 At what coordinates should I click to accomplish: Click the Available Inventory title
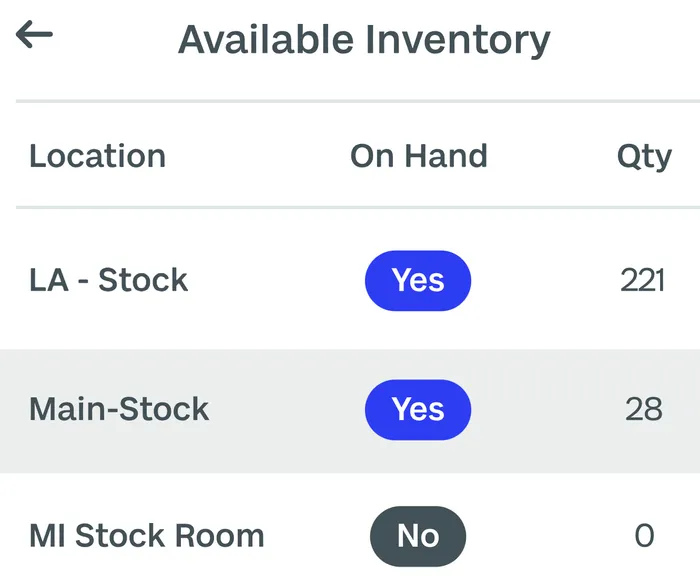[x=364, y=40]
